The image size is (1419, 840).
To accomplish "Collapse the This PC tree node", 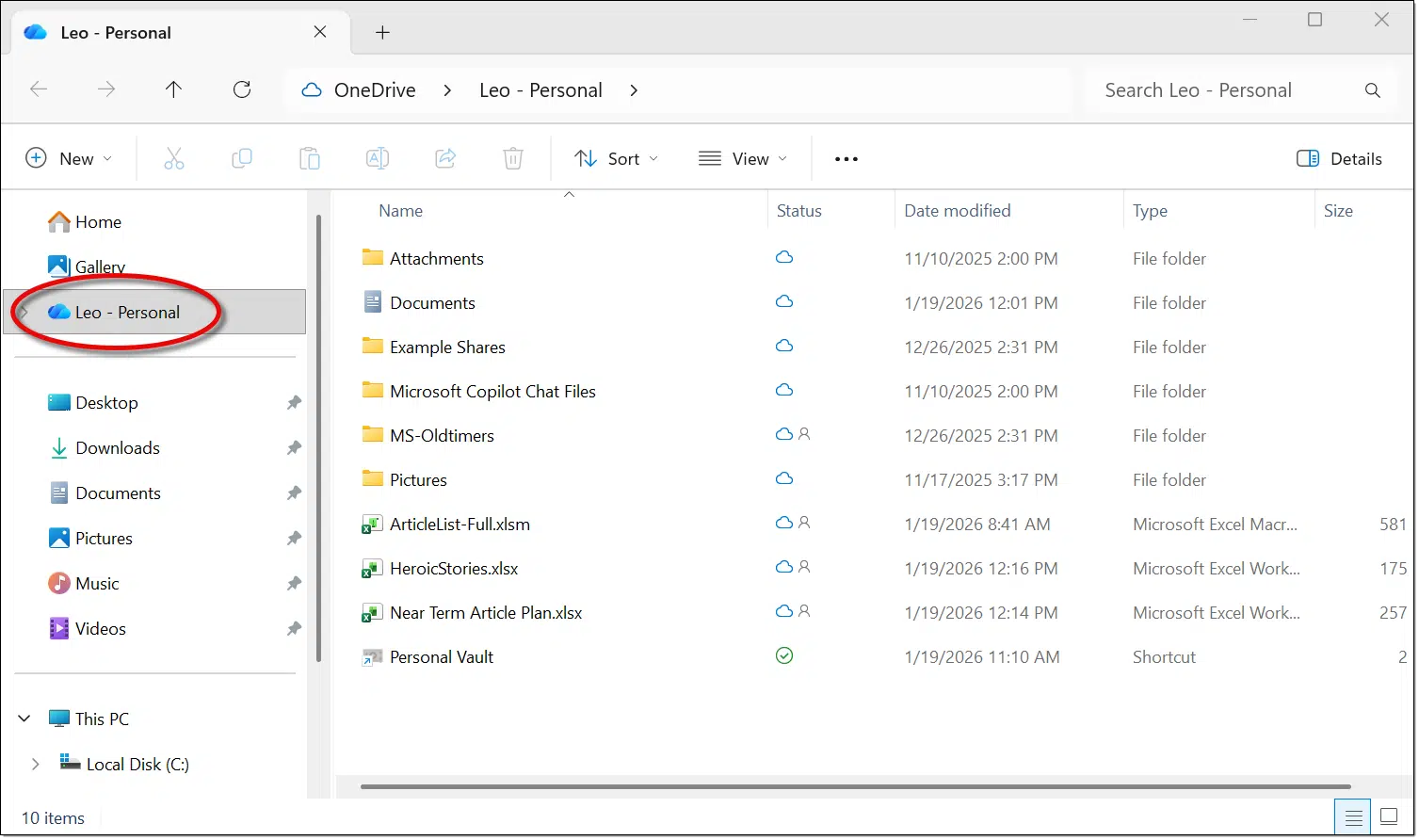I will click(x=24, y=719).
